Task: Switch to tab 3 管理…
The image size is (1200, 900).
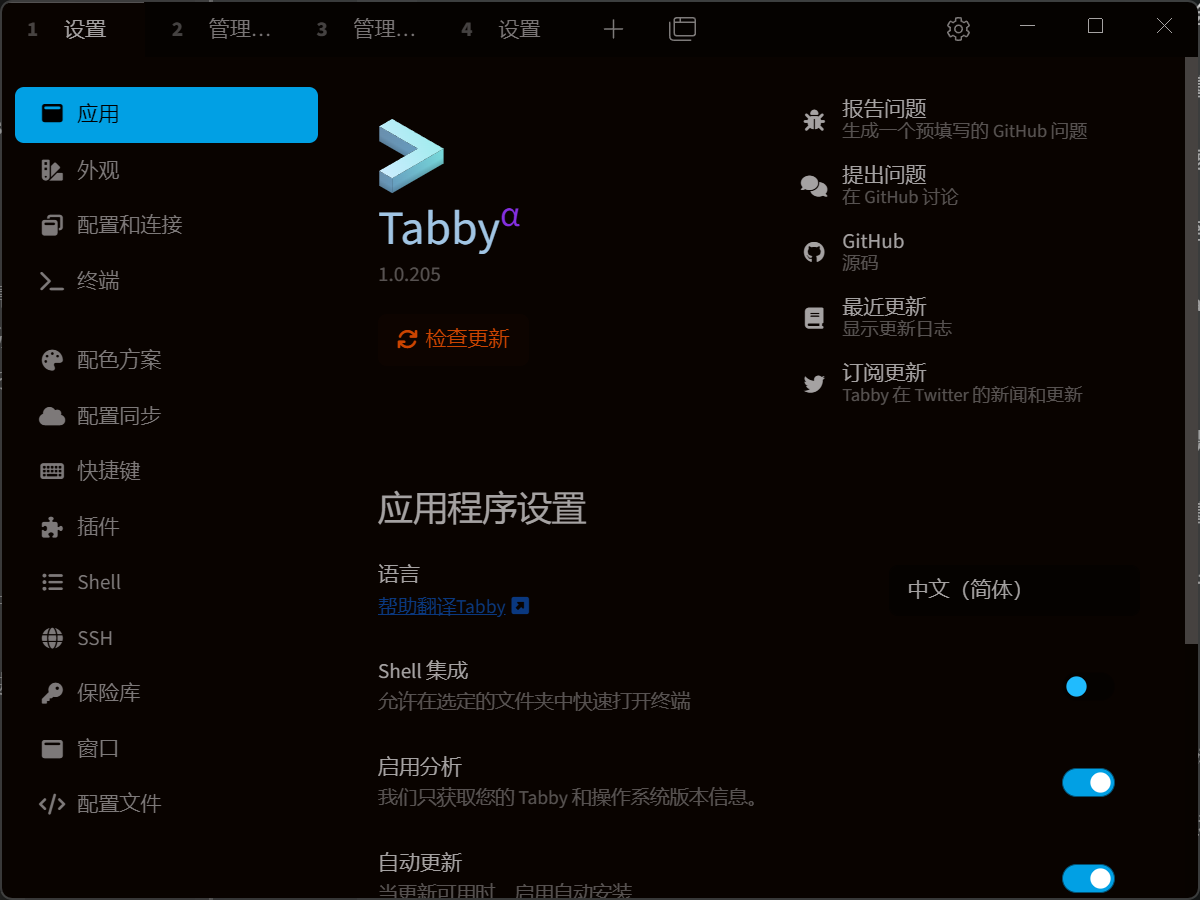Action: tap(363, 29)
